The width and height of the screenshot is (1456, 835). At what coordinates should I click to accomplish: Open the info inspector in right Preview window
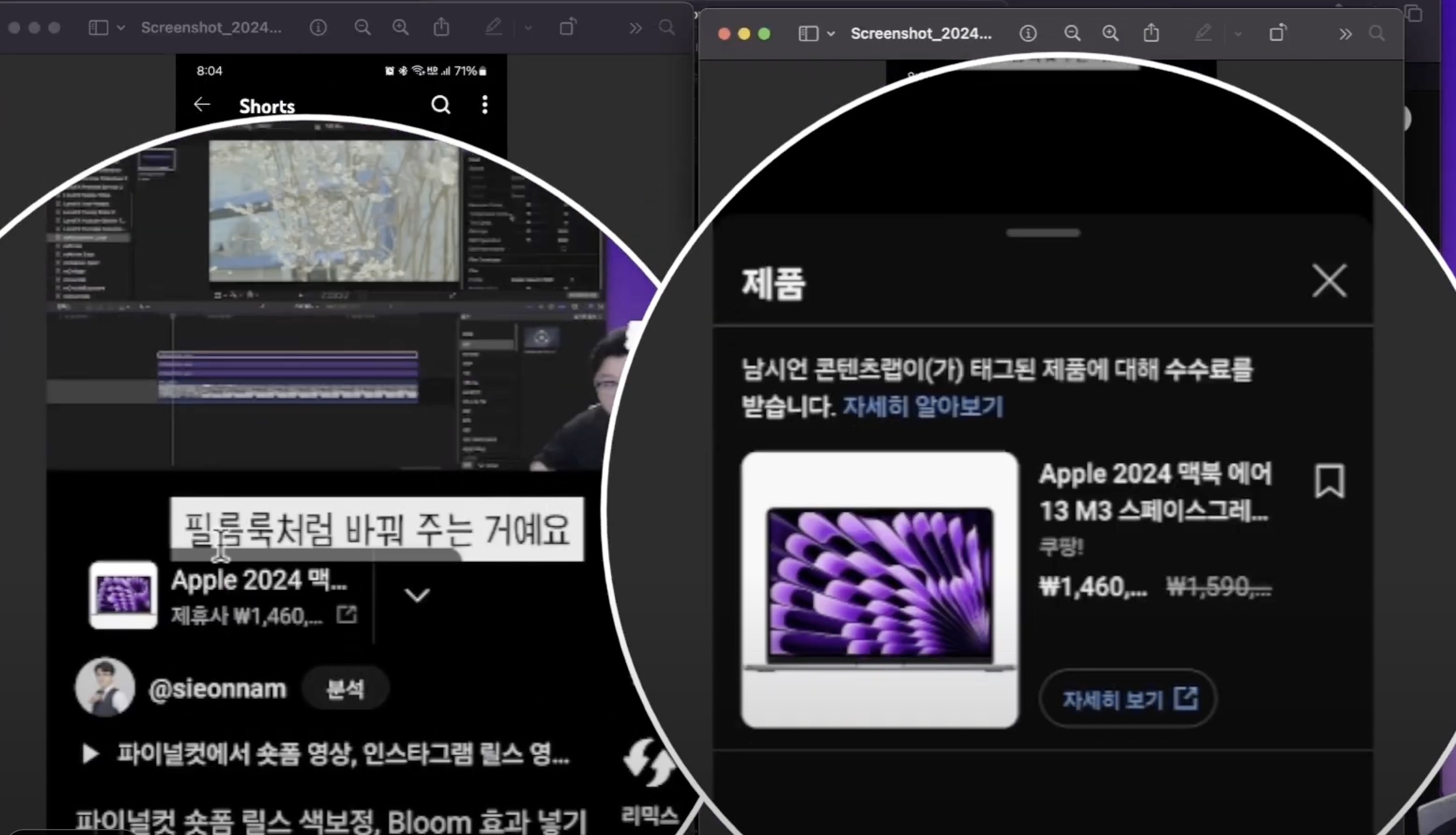1028,34
